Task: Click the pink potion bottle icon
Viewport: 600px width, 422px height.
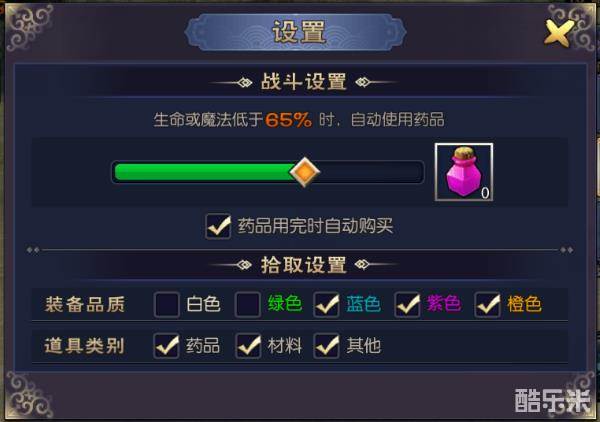Action: pos(464,172)
